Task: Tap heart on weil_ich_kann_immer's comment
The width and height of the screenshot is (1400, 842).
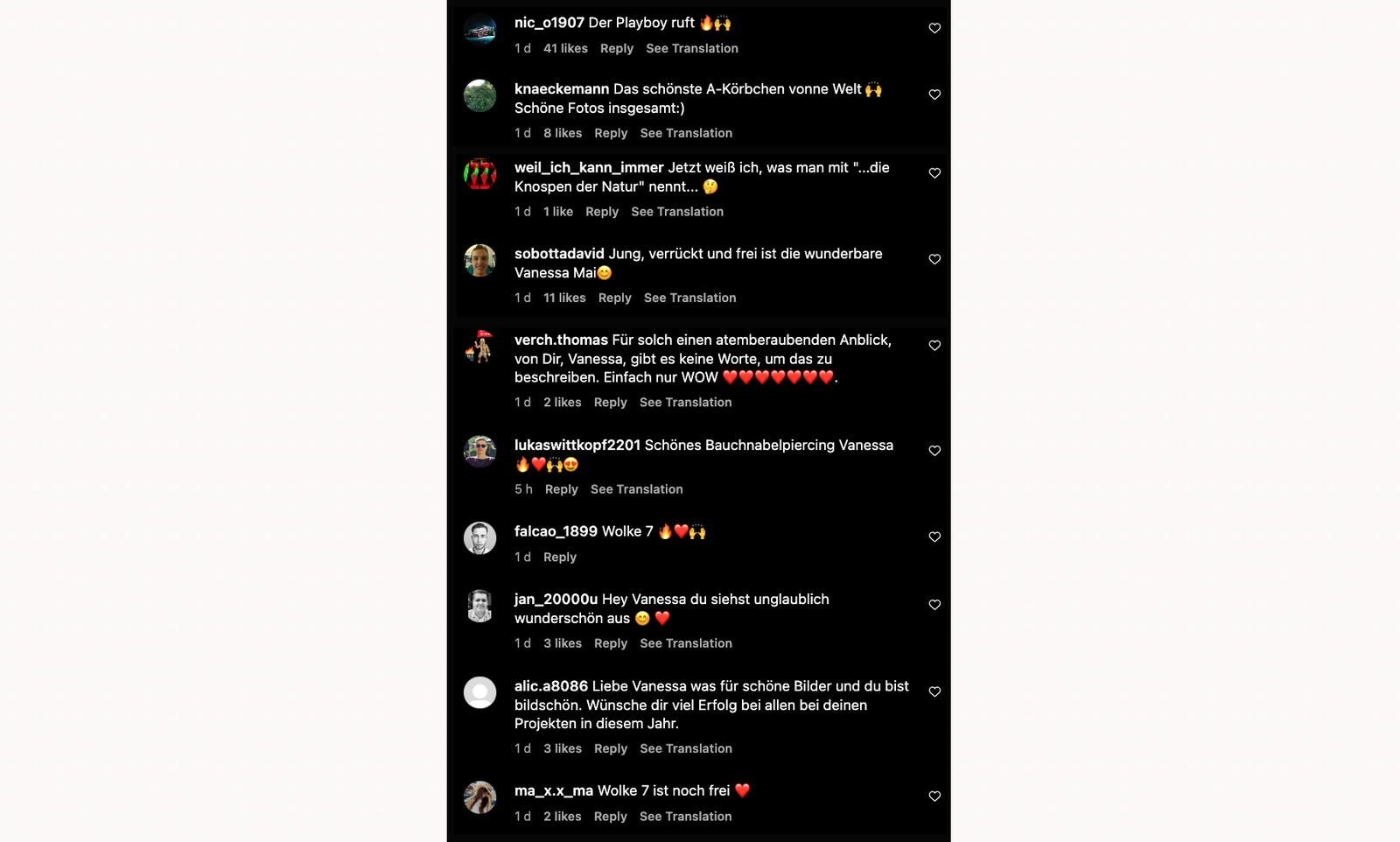Action: (934, 173)
